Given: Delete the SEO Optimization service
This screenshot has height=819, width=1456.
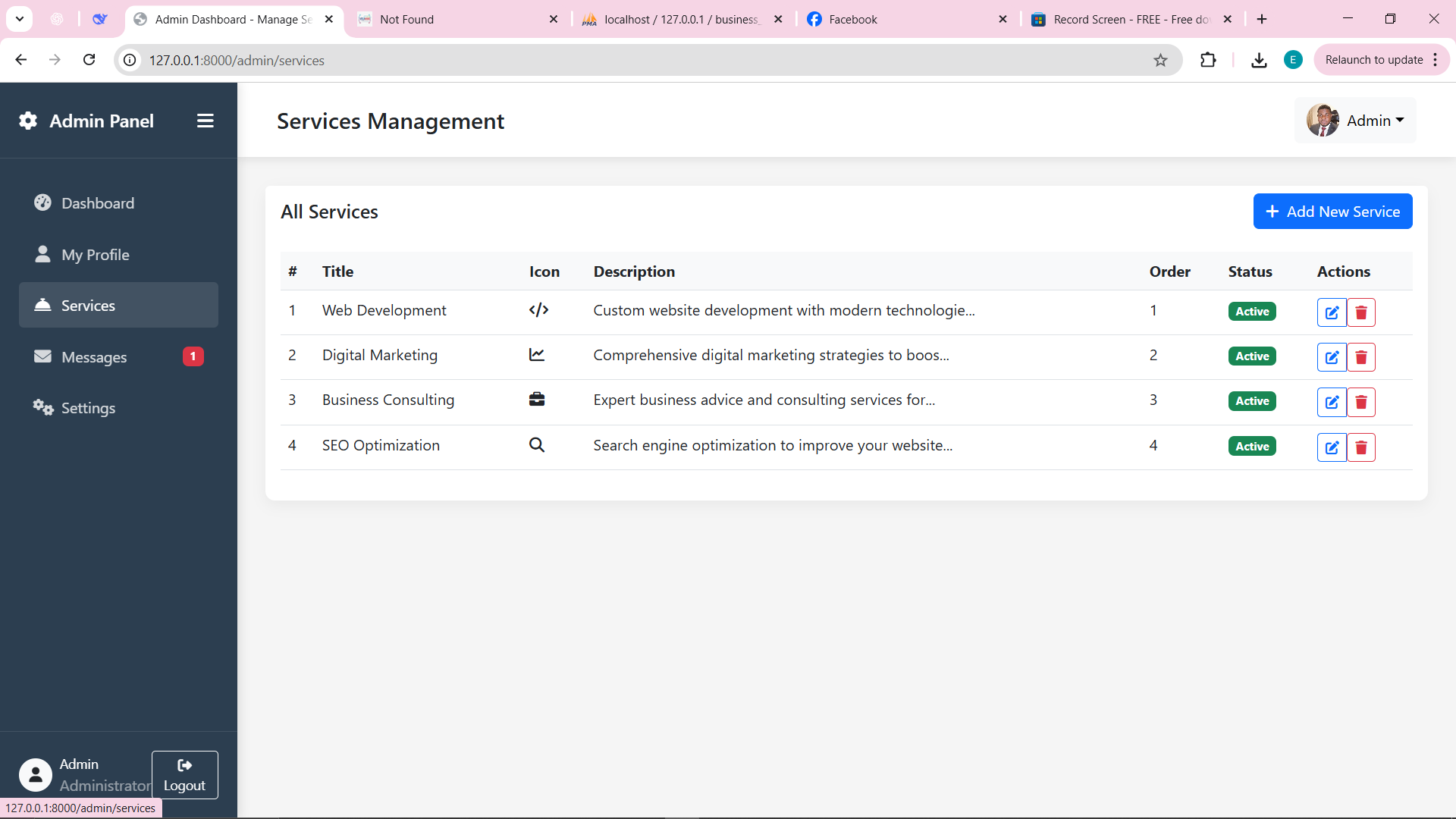Looking at the screenshot, I should tap(1361, 447).
